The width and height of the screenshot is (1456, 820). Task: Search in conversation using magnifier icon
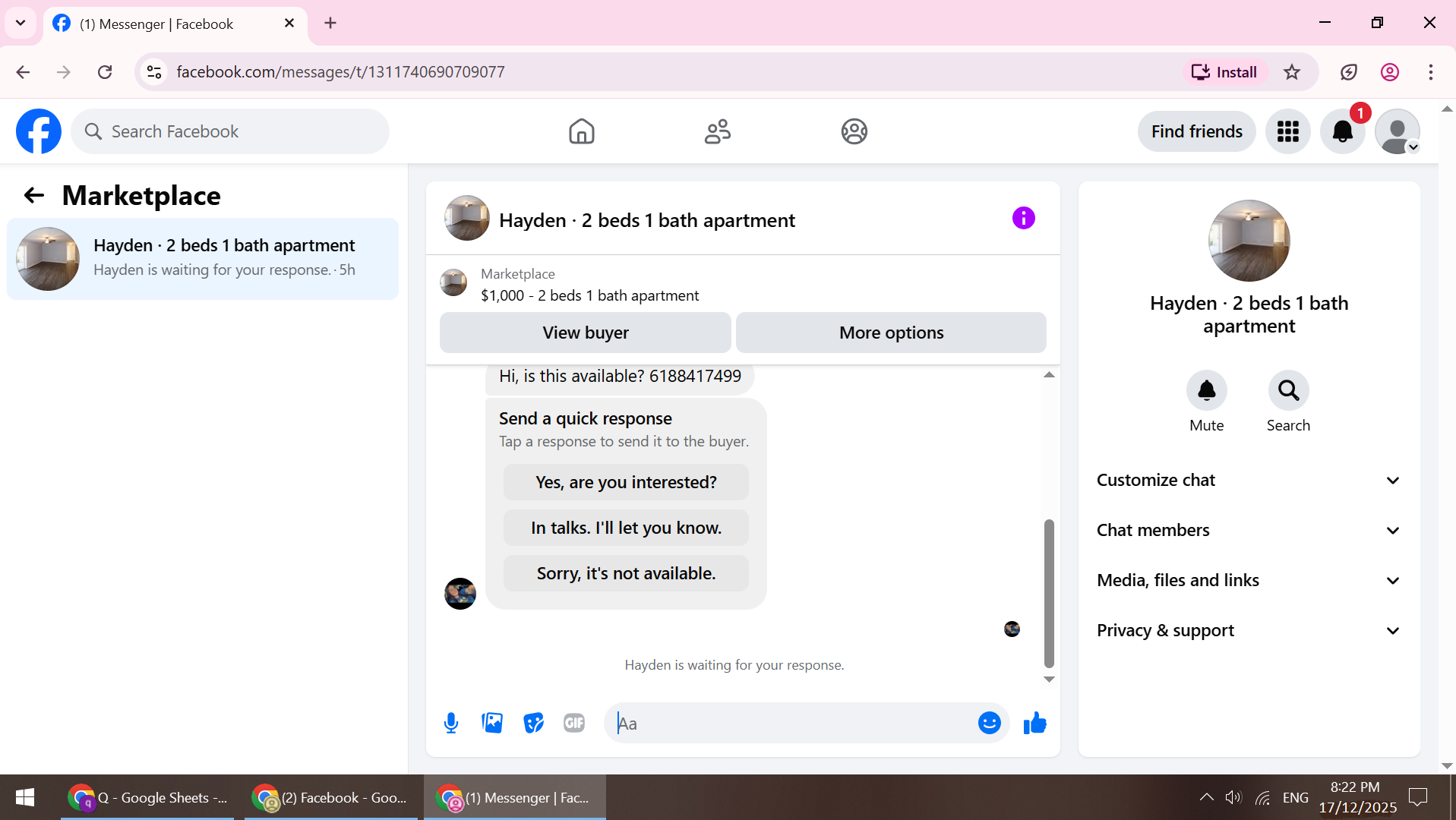coord(1289,390)
